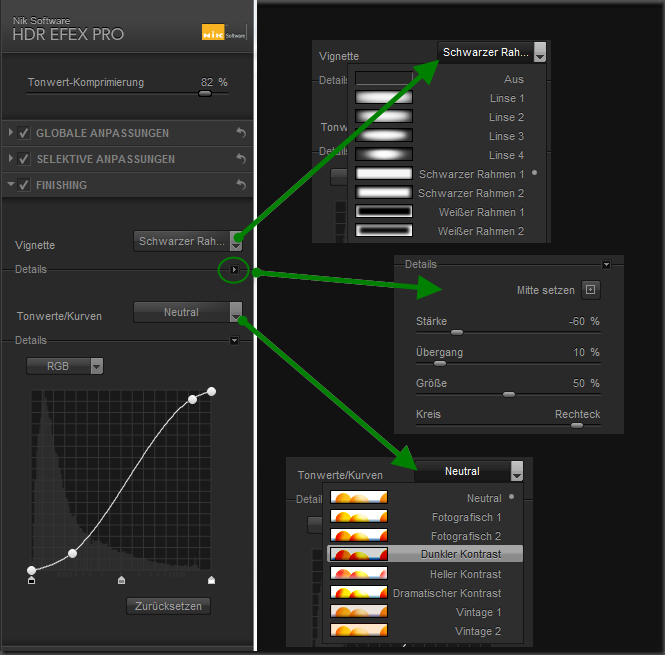Screen dimensions: 665x655
Task: Click the upper control point near the curve top
Action: pyautogui.click(x=192, y=399)
